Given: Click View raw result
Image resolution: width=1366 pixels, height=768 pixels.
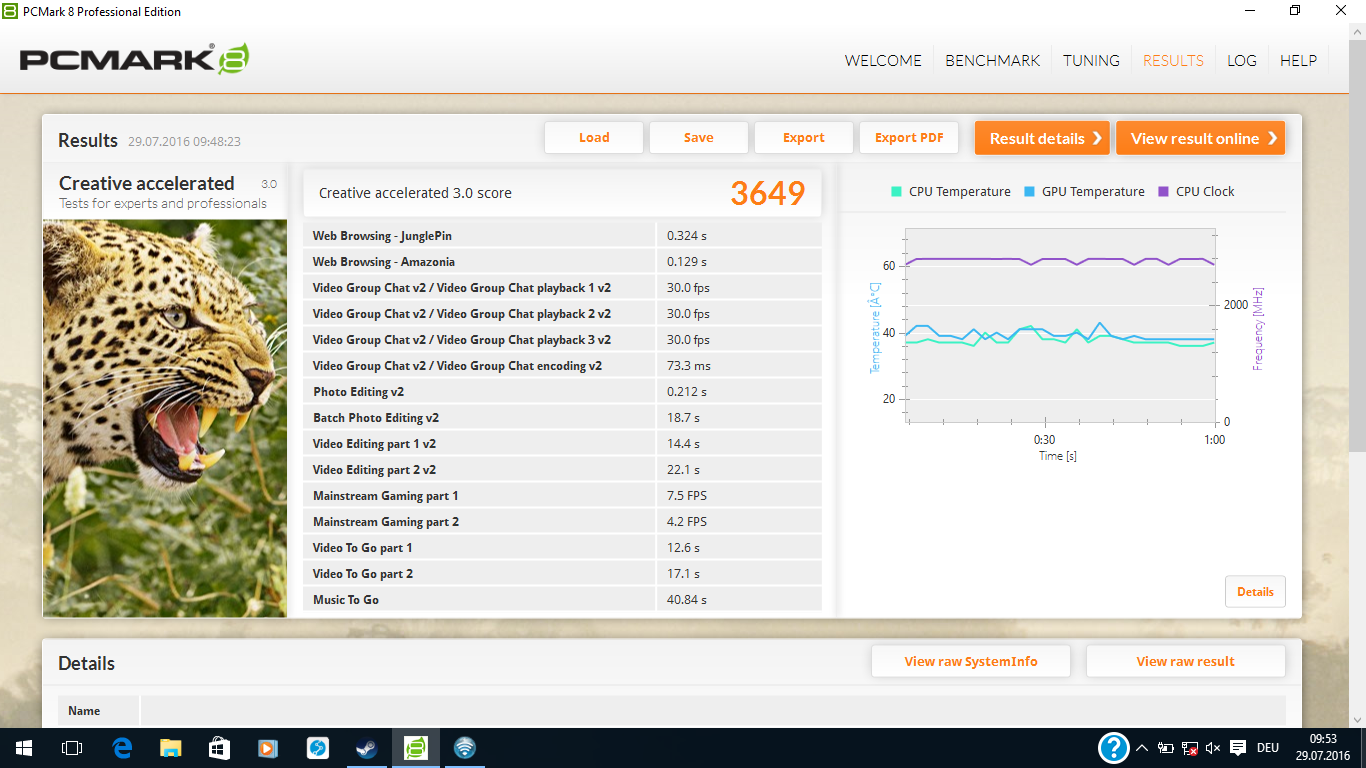Looking at the screenshot, I should (x=1185, y=661).
